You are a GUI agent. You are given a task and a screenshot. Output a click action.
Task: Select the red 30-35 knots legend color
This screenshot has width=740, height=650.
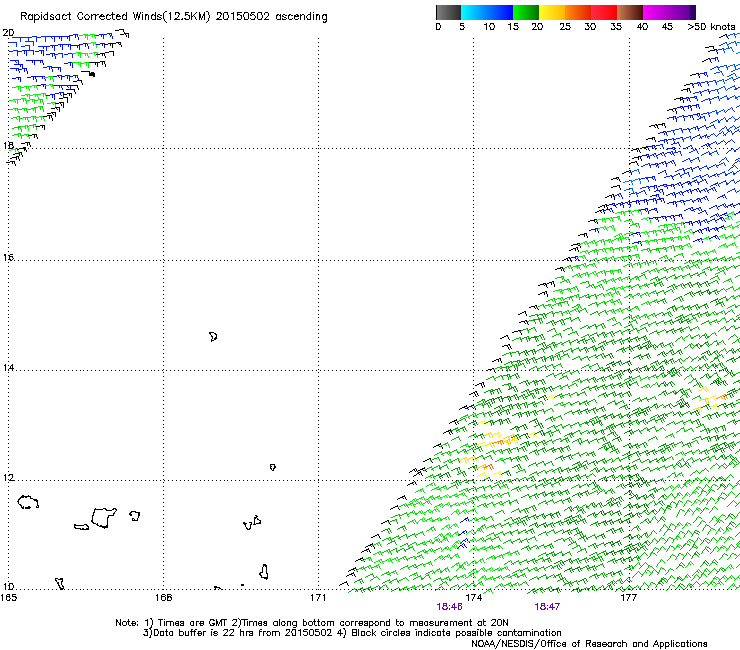point(604,12)
